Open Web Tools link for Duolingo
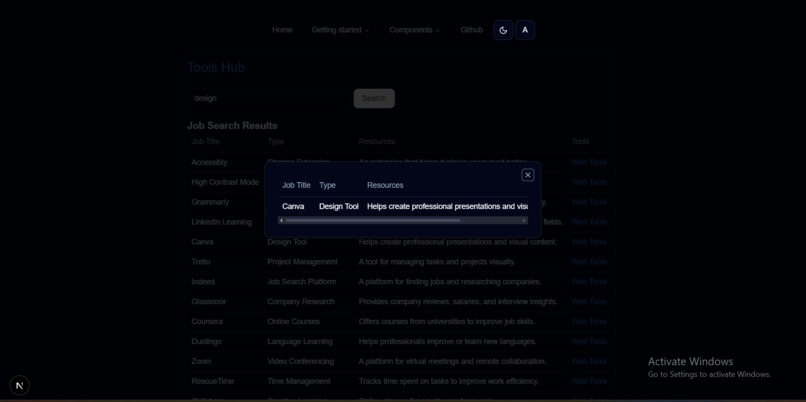 pos(589,341)
